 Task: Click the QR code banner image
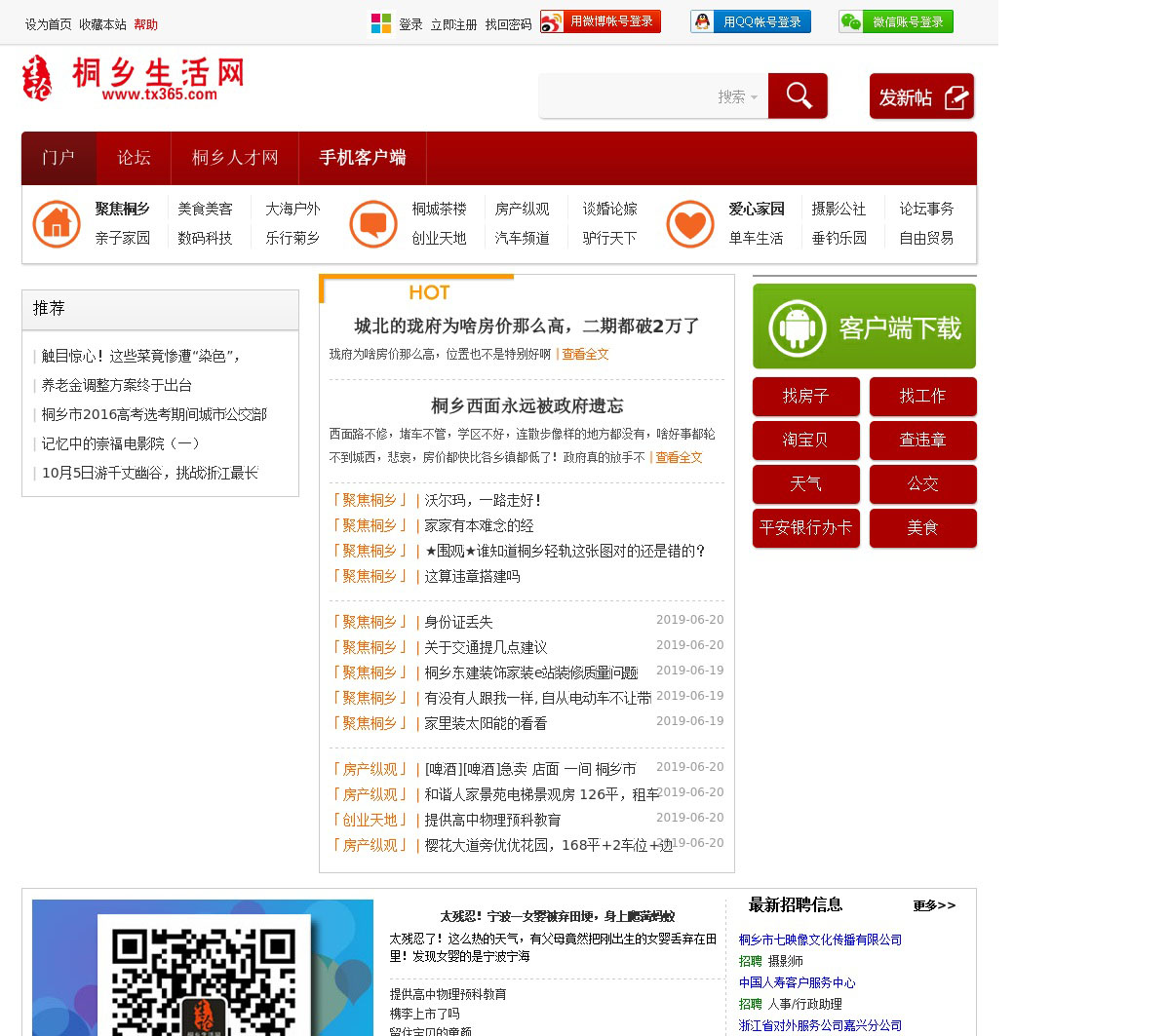(x=203, y=968)
